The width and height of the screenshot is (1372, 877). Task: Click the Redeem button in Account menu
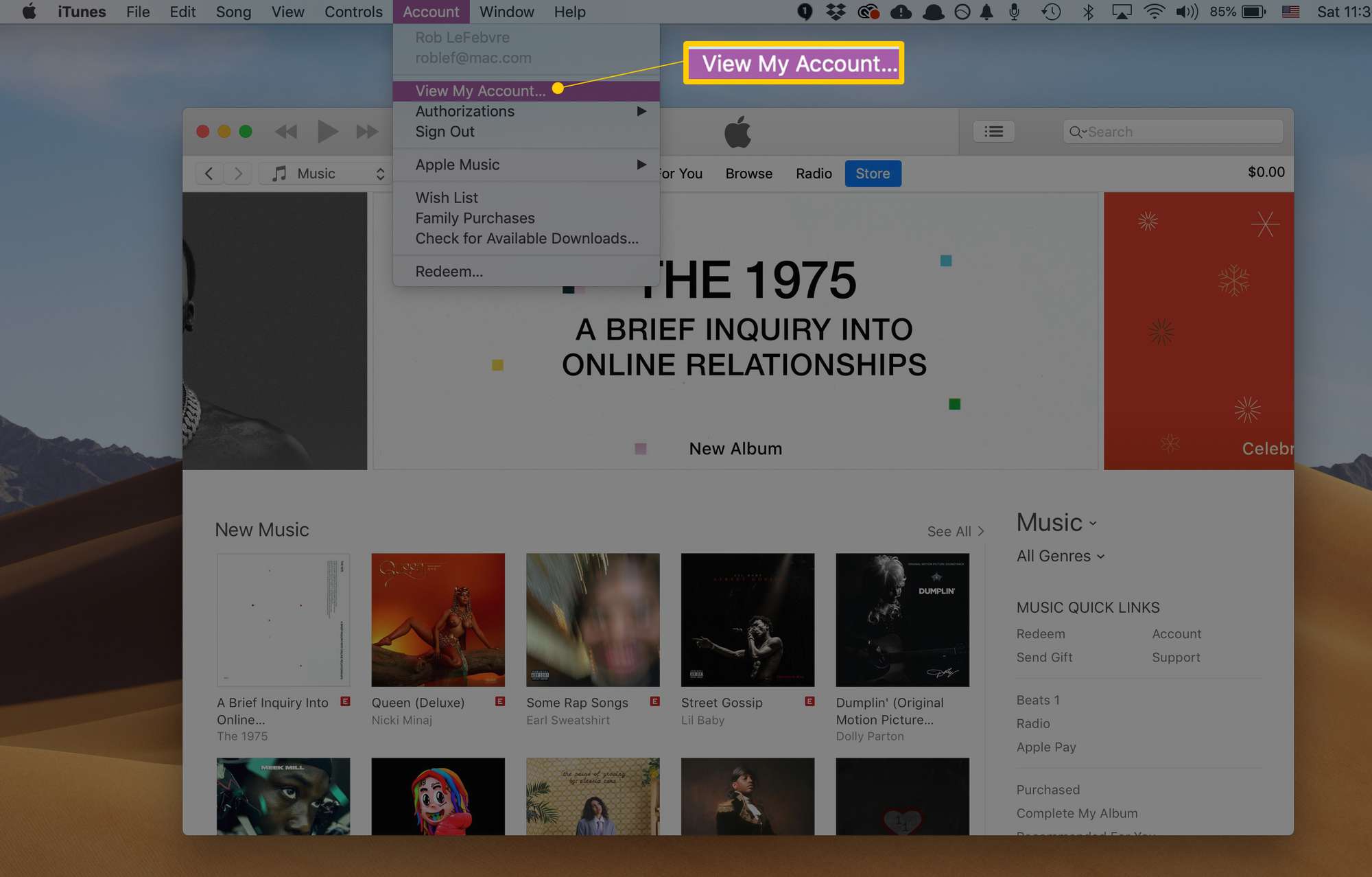click(449, 271)
